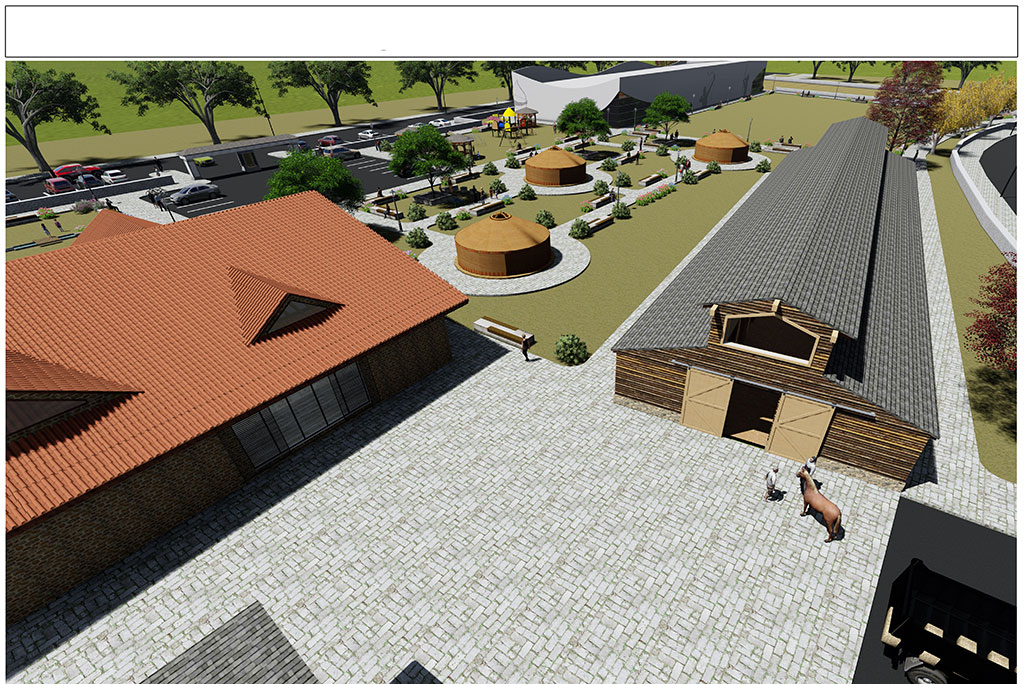Click the middle yurt in the garden
1024x684 pixels.
tap(555, 167)
